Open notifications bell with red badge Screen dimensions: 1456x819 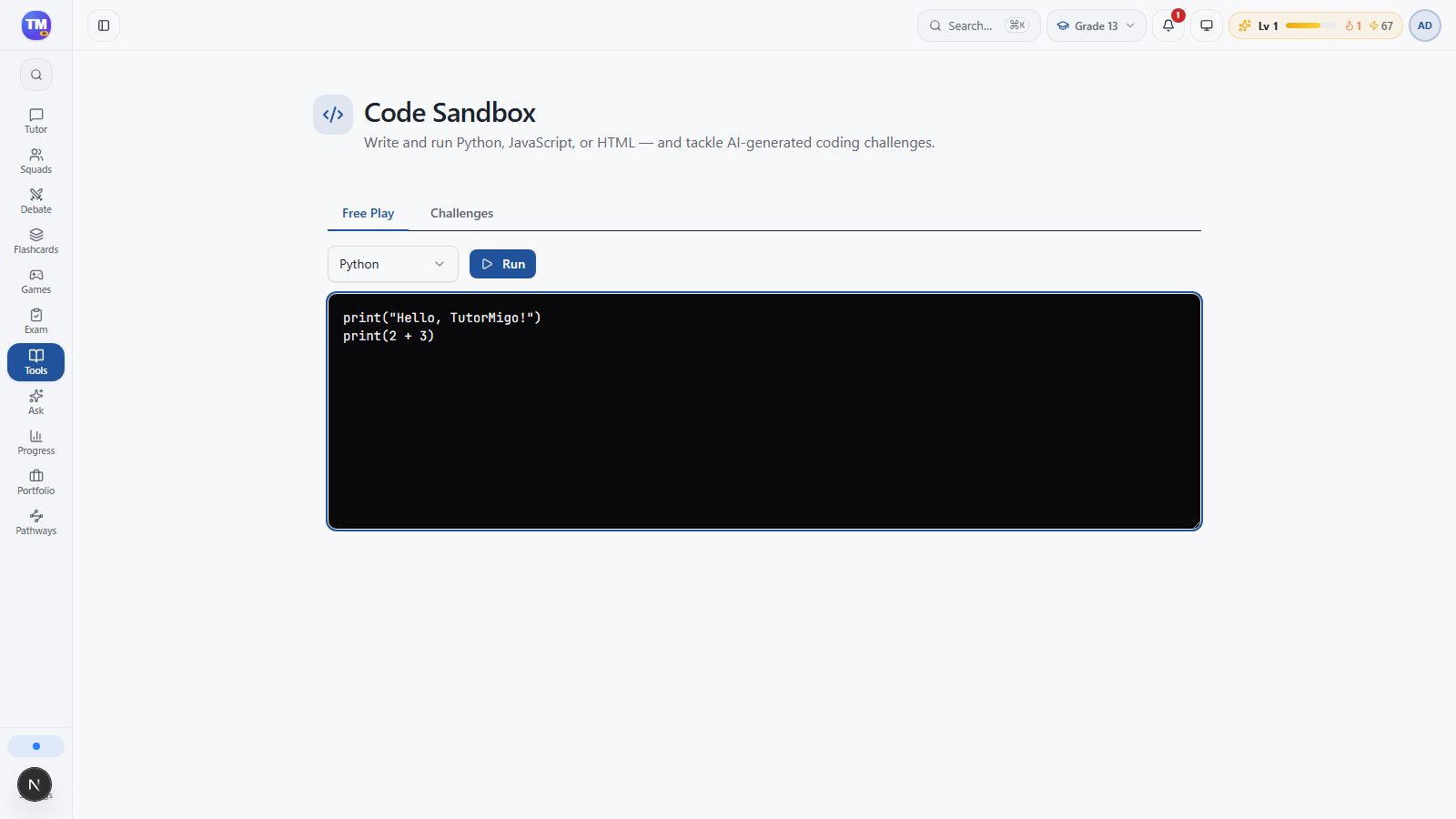pos(1168,25)
